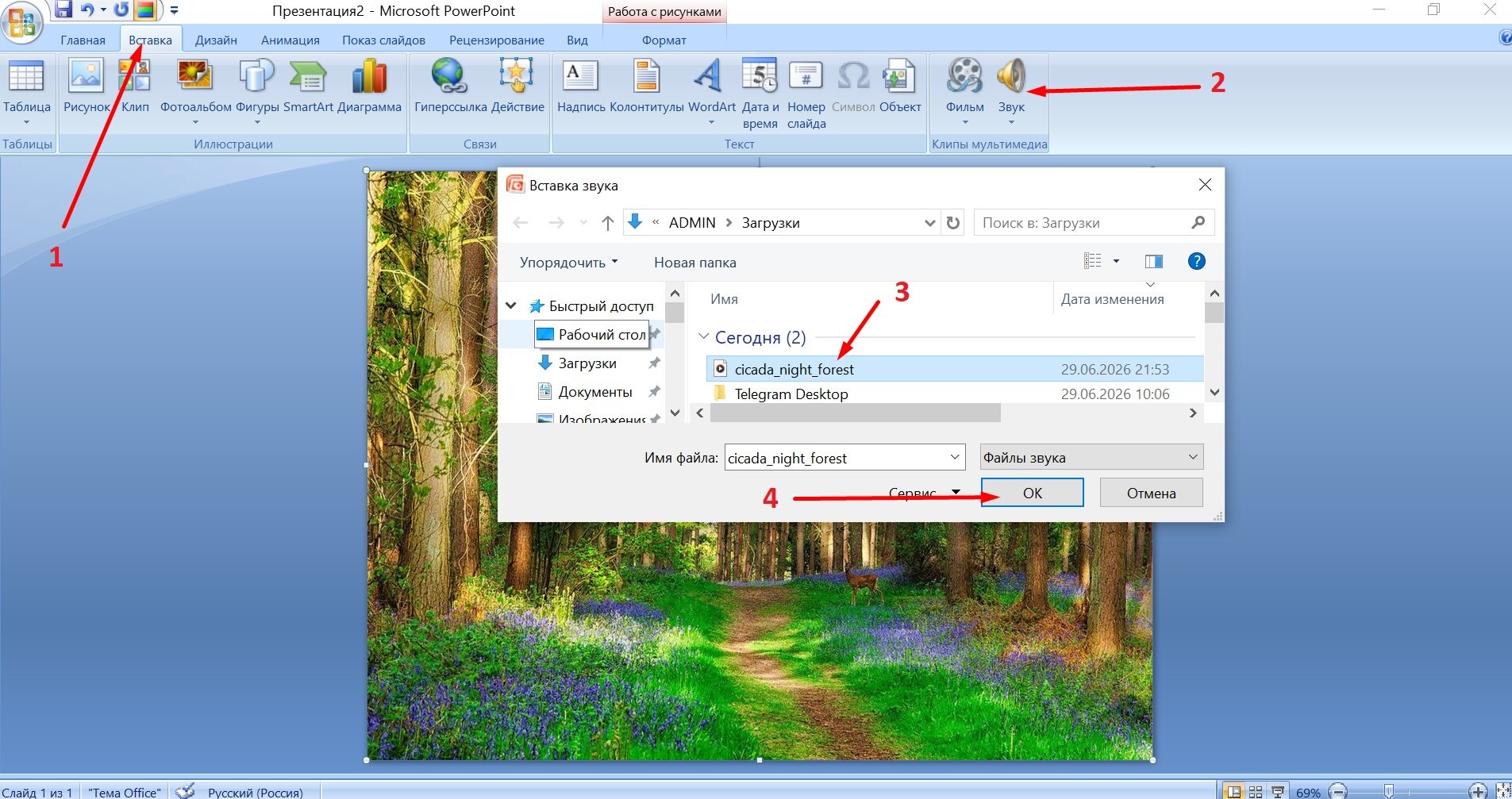This screenshot has width=1512, height=799.
Task: Switch to normal view in status bar
Action: (x=1233, y=792)
